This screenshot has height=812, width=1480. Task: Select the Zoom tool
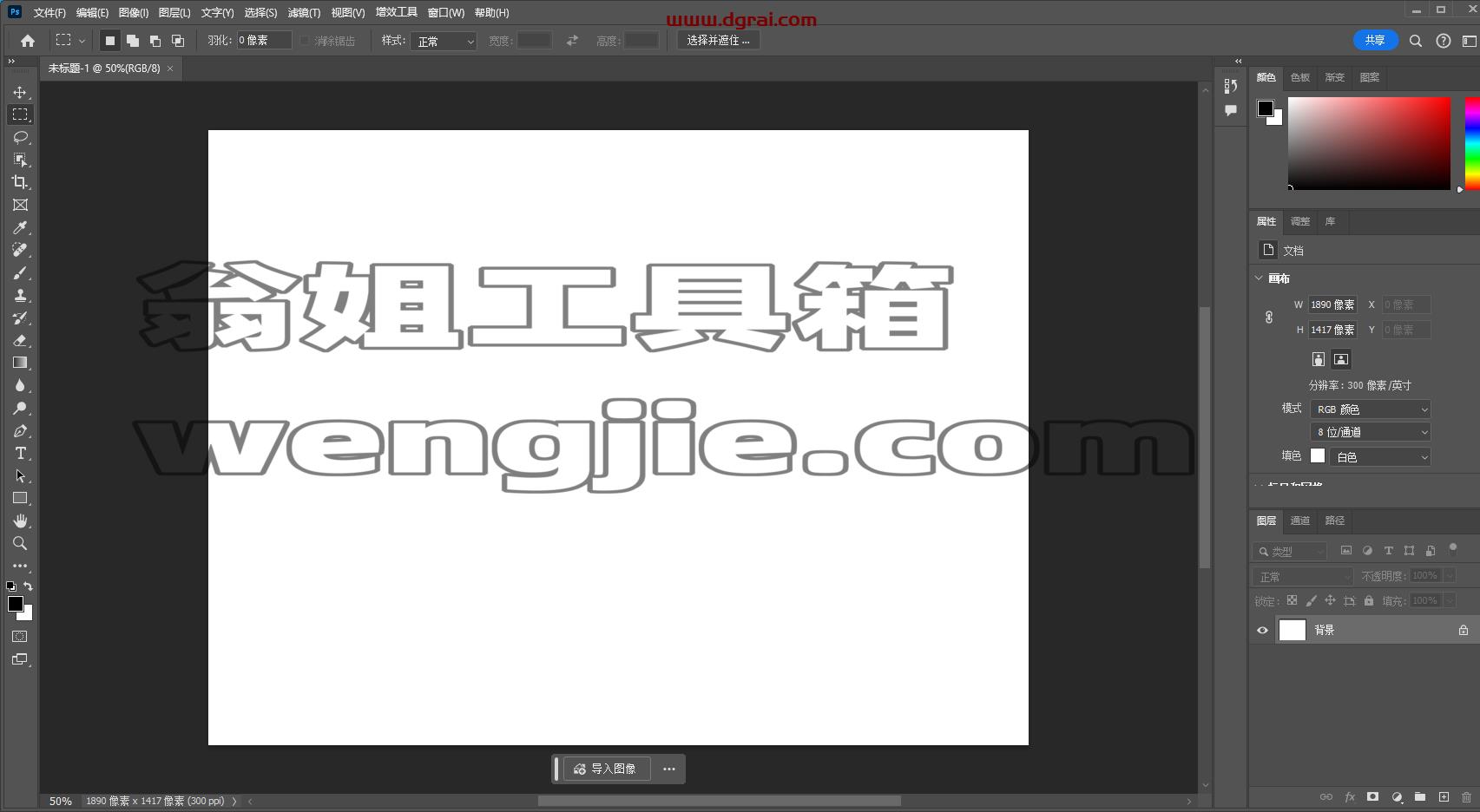pos(20,543)
